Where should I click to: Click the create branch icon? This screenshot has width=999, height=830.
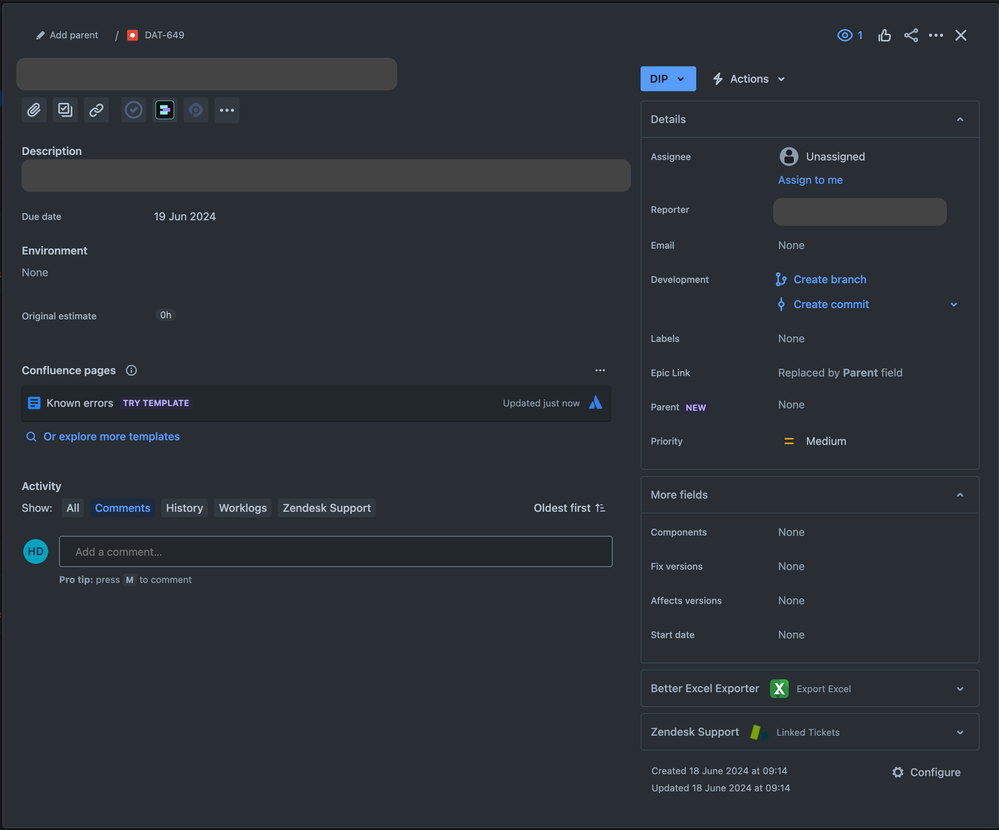point(781,280)
